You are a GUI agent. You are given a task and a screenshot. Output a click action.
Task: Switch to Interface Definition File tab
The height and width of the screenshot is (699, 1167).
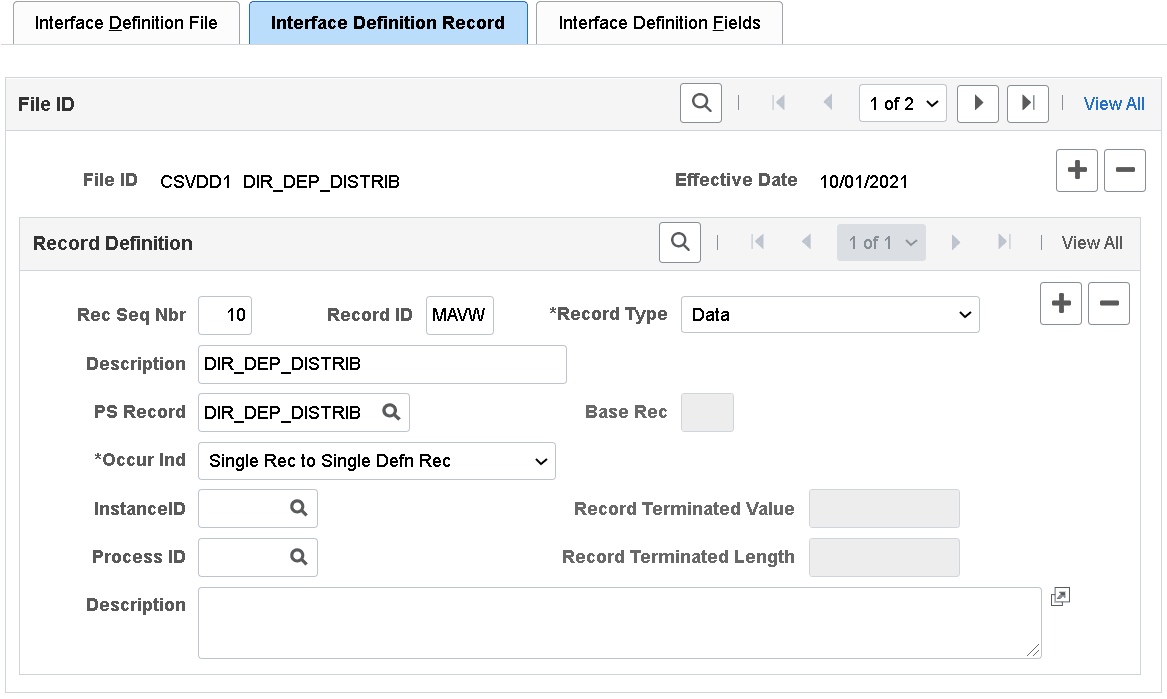point(126,22)
